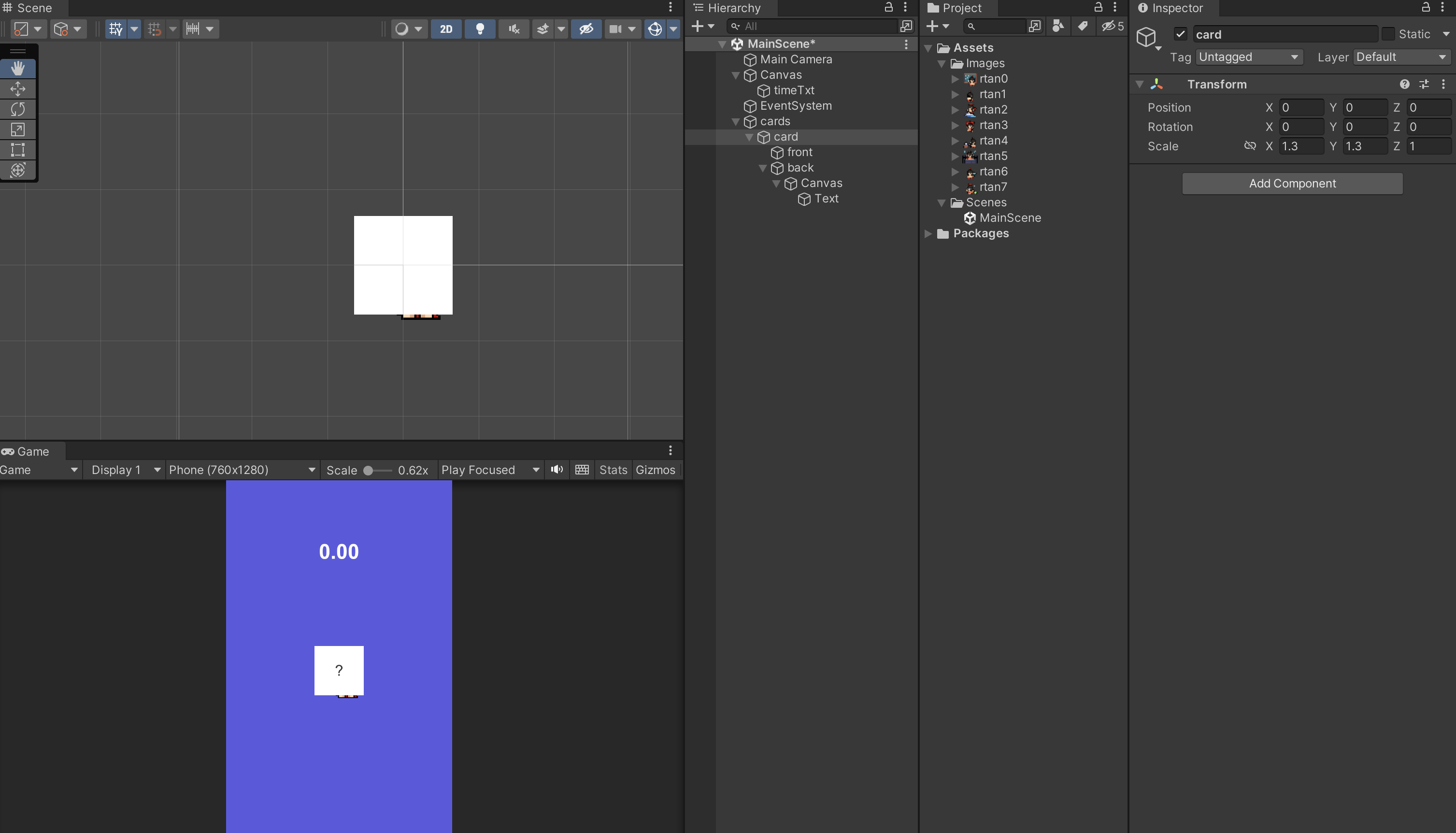Toggle 2D view mode in Scene
Viewport: 1456px width, 833px height.
click(x=446, y=29)
